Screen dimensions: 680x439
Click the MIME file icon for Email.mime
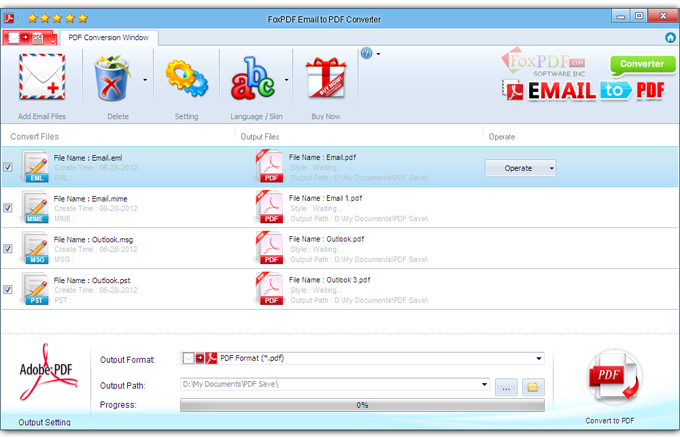[36, 207]
